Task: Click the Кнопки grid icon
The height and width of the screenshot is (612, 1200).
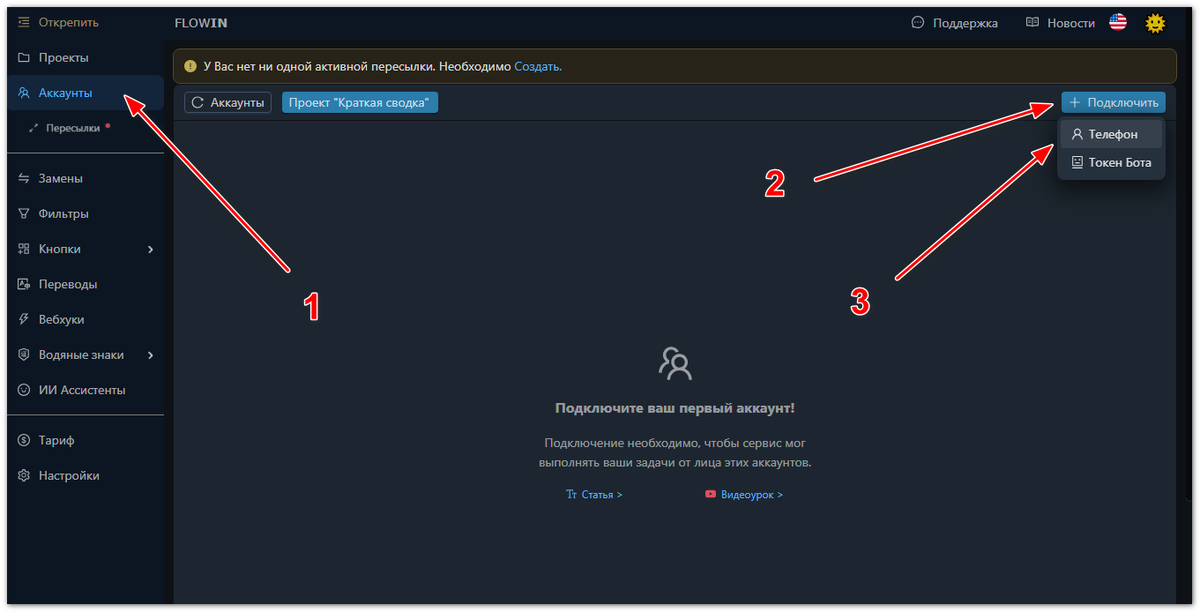Action: (24, 249)
